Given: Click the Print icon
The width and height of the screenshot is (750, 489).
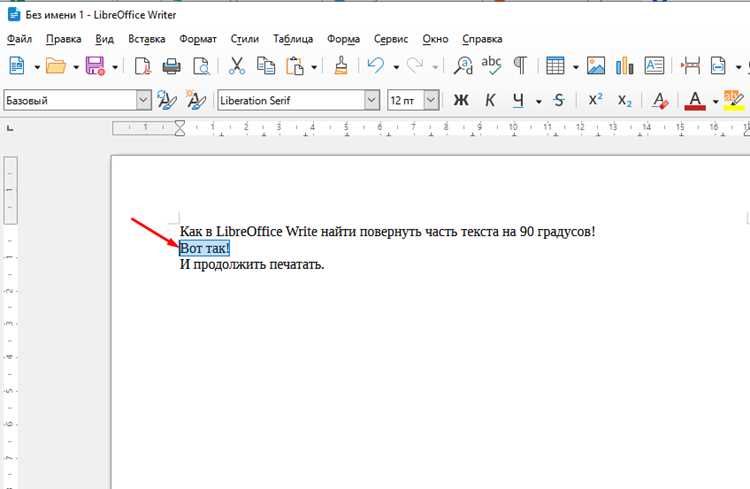Looking at the screenshot, I should tap(171, 66).
